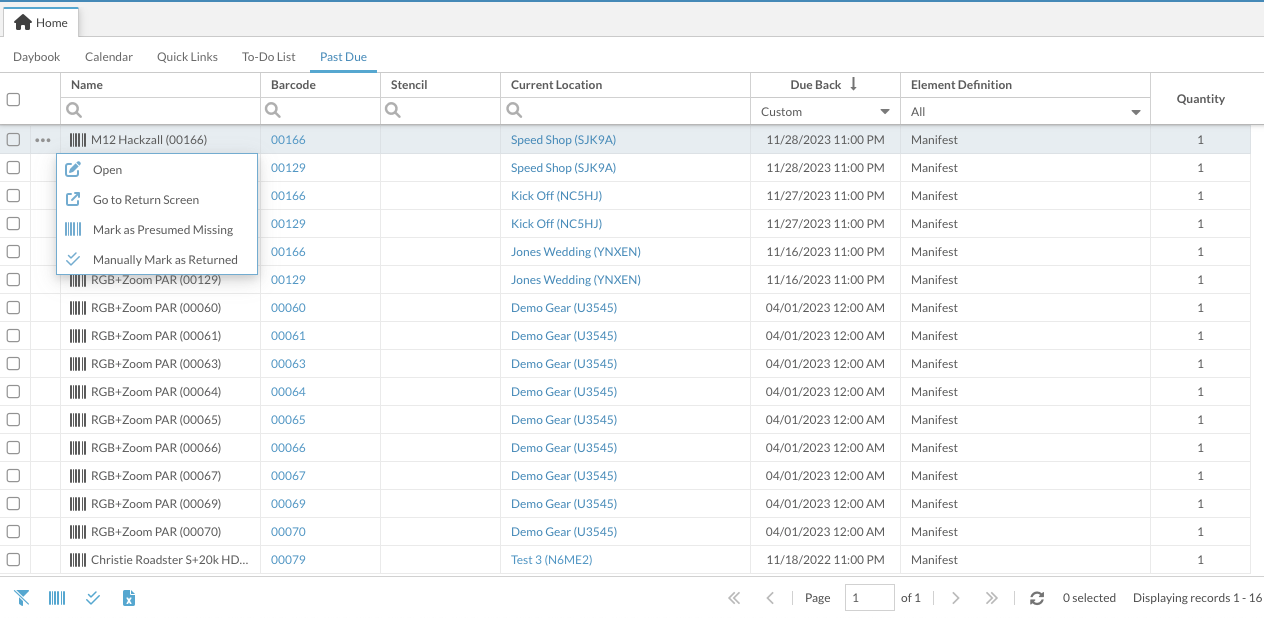This screenshot has height=618, width=1264.
Task: Select the Past Due tab
Action: click(x=343, y=57)
